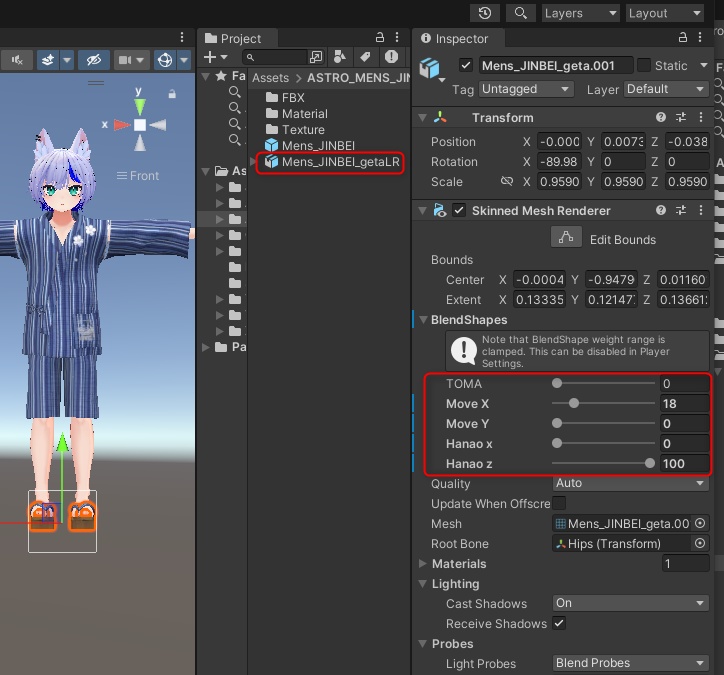Search by type icon in Project toolbar
Screen dimensions: 724x675
coord(340,57)
